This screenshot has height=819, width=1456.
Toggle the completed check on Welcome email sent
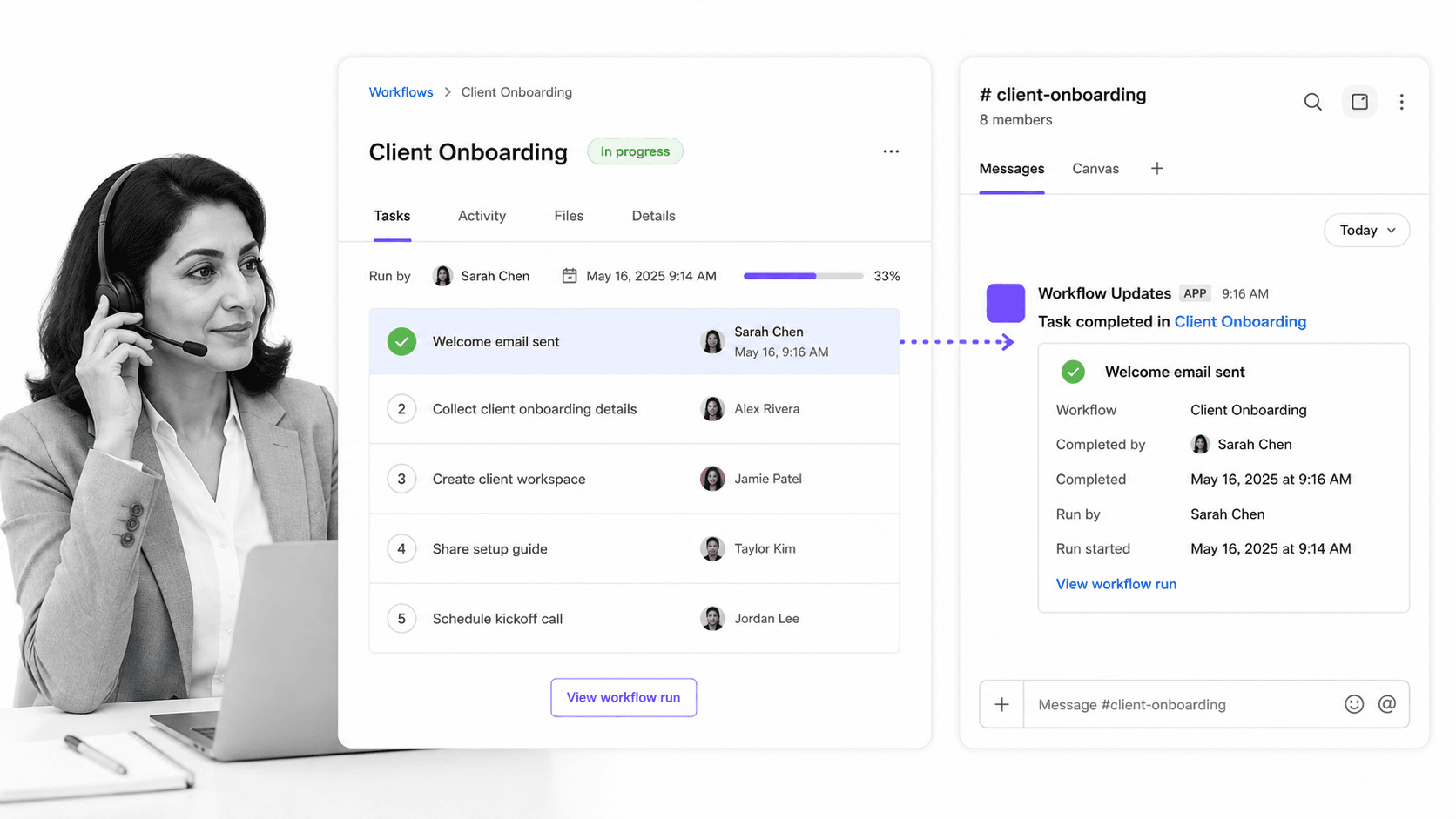click(x=401, y=342)
